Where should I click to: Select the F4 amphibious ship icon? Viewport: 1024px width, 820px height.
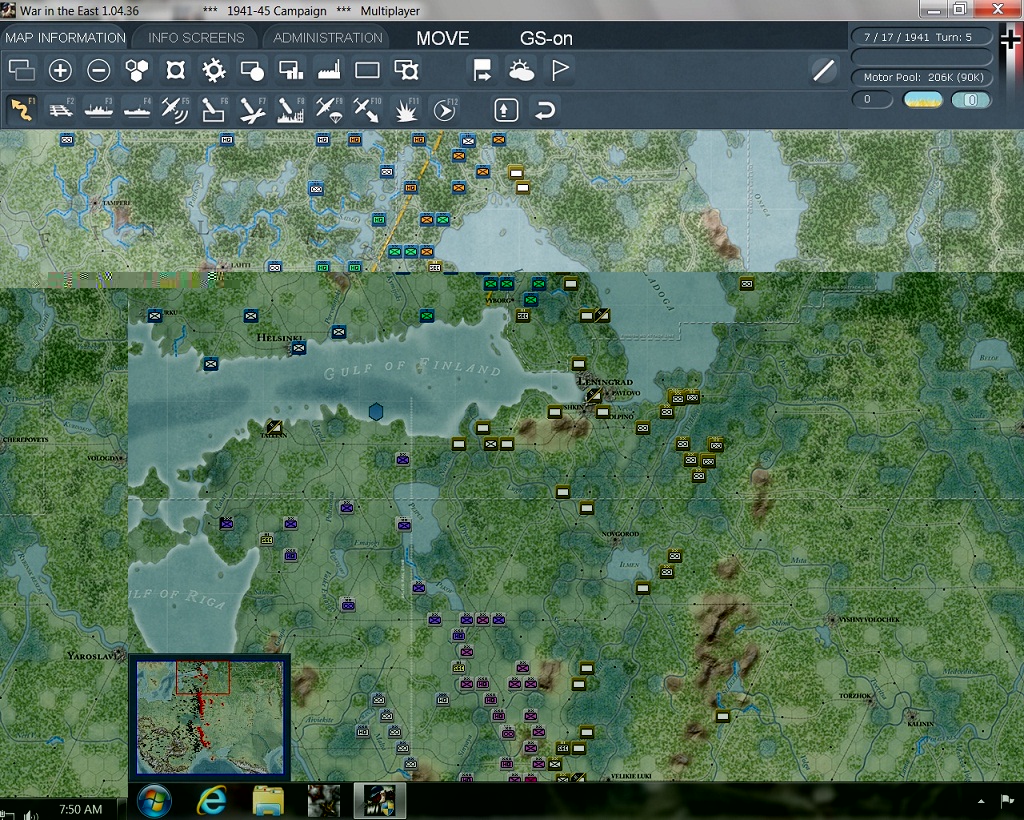(137, 109)
